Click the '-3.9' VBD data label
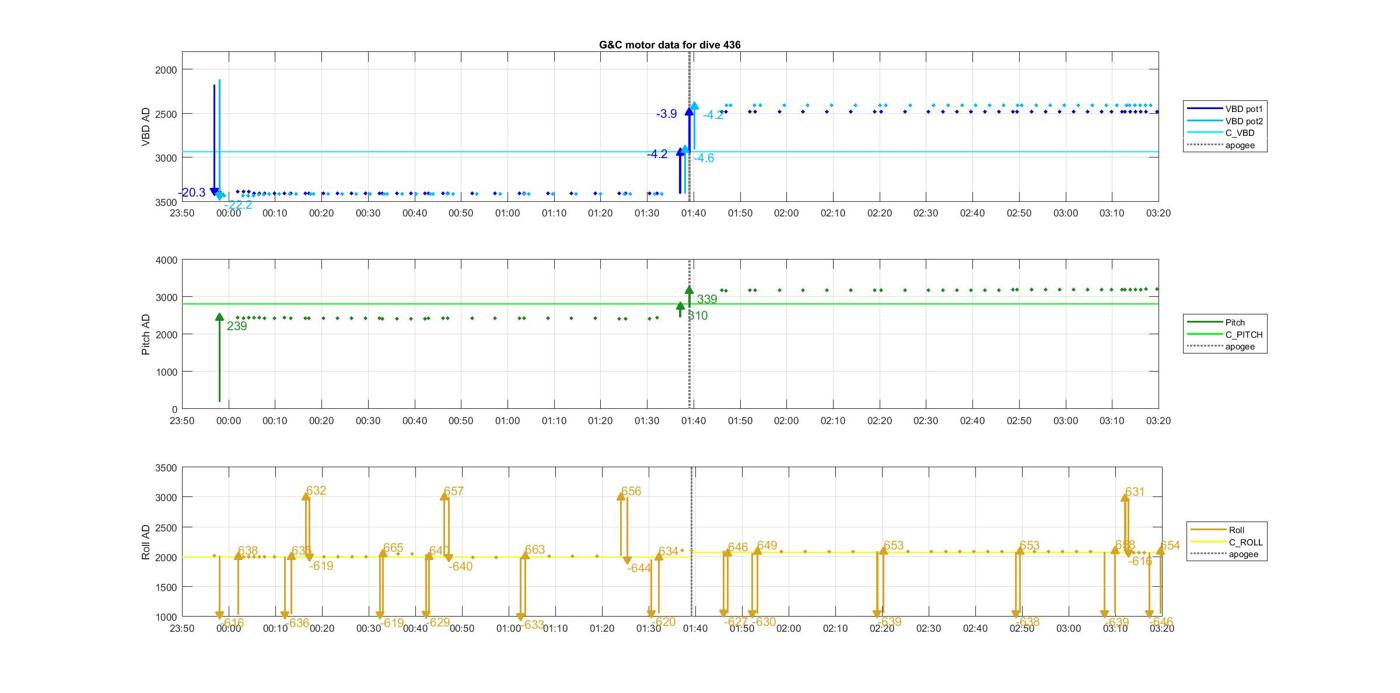1400x693 pixels. pyautogui.click(x=666, y=114)
